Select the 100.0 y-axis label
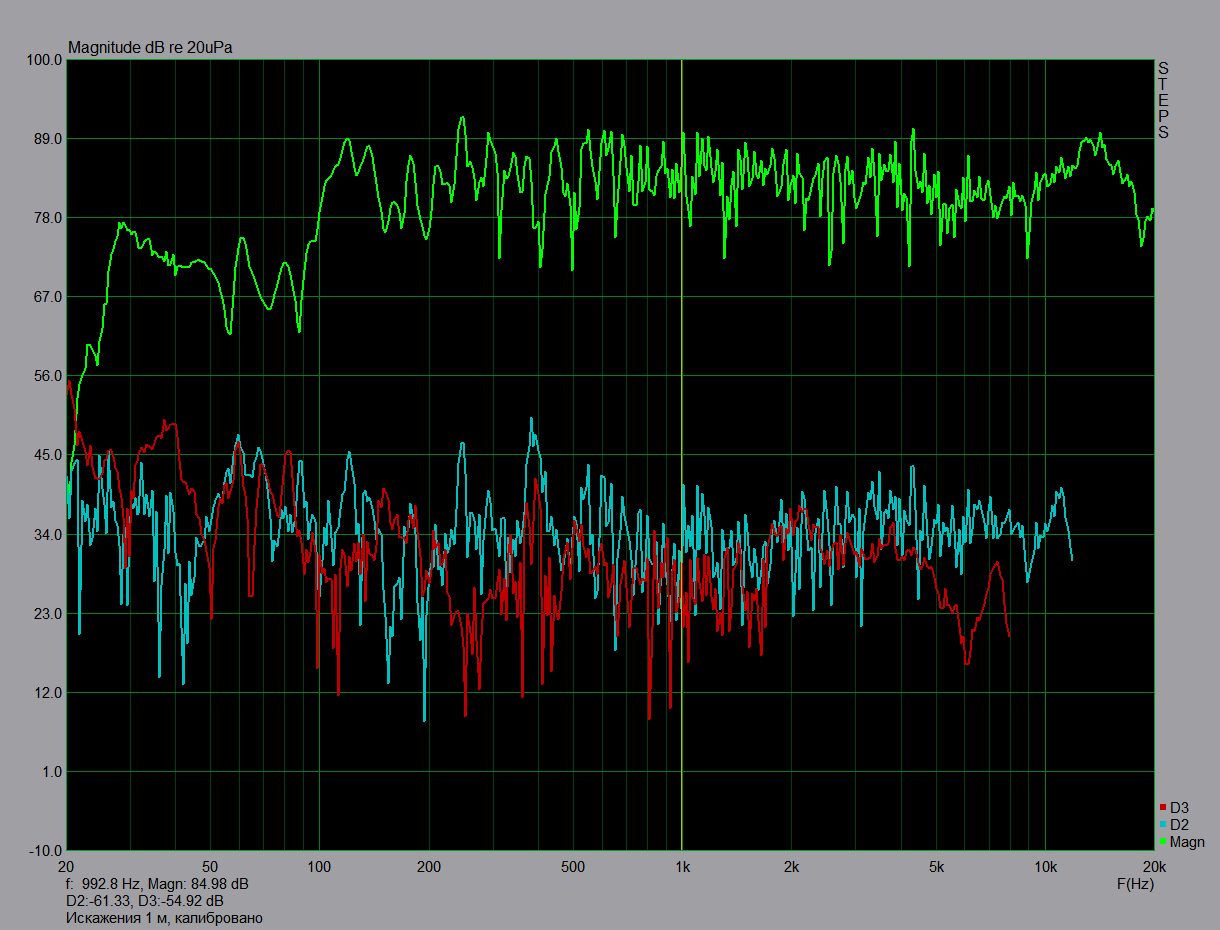The image size is (1220, 930). click(44, 60)
